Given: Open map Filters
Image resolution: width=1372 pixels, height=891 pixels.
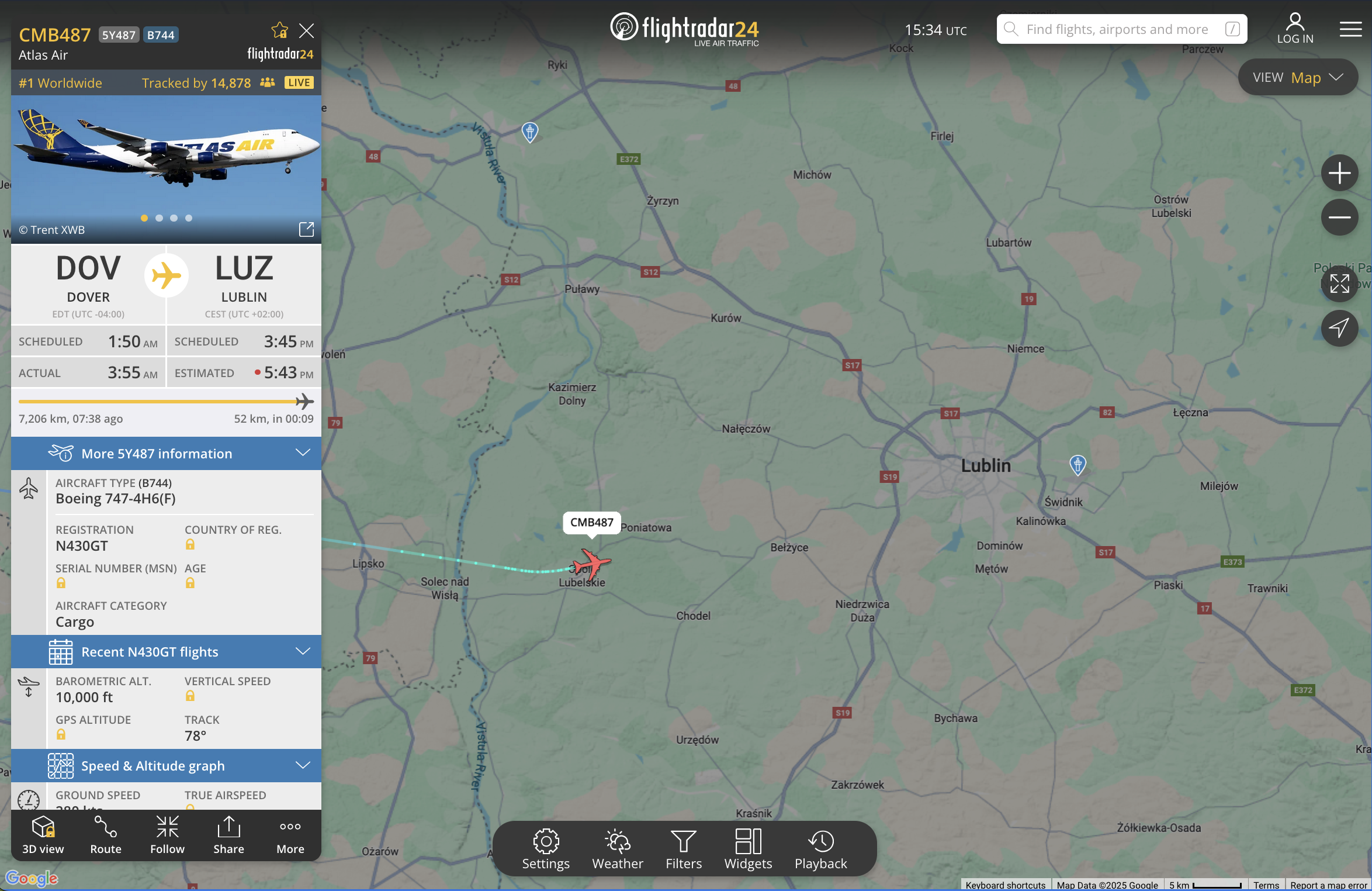Looking at the screenshot, I should (x=683, y=849).
